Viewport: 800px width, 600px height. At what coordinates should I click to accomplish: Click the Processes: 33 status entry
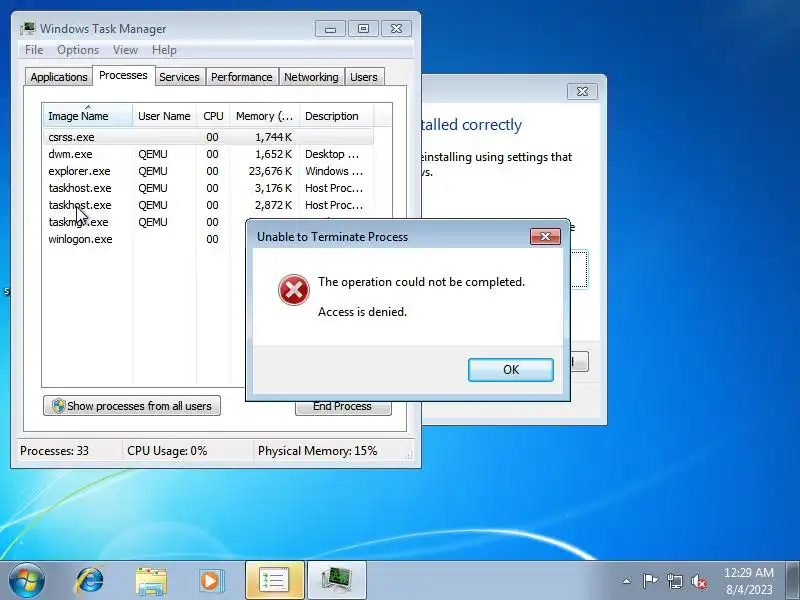coord(54,451)
